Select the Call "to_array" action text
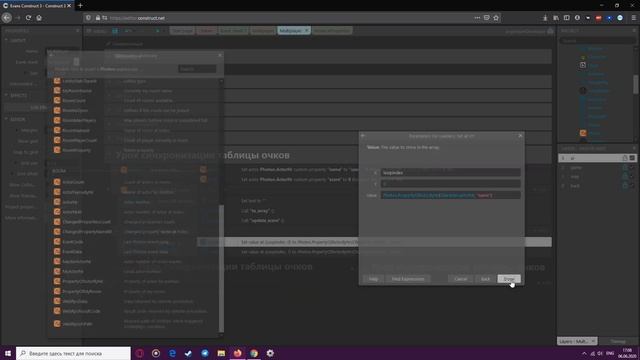640x360 pixels. (x=257, y=211)
